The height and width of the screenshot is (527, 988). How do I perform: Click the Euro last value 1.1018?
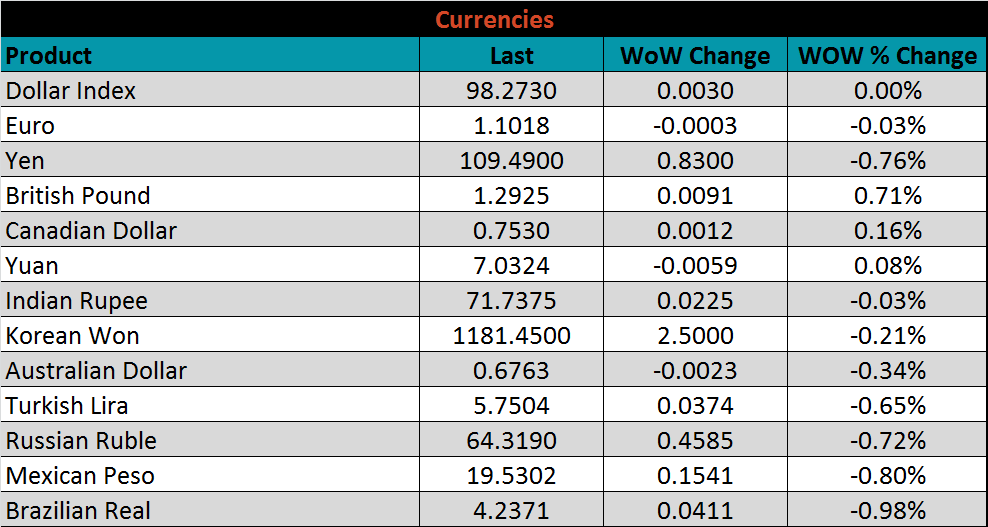(x=511, y=126)
